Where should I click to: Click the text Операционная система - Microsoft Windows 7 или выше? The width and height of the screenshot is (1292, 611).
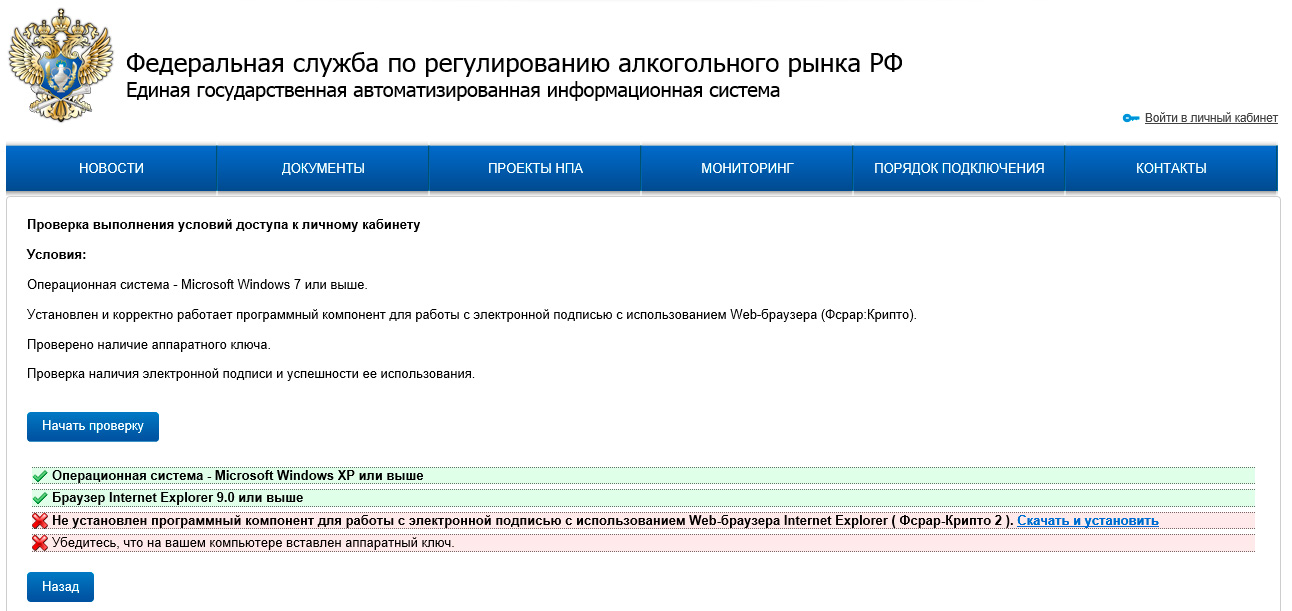click(x=197, y=285)
